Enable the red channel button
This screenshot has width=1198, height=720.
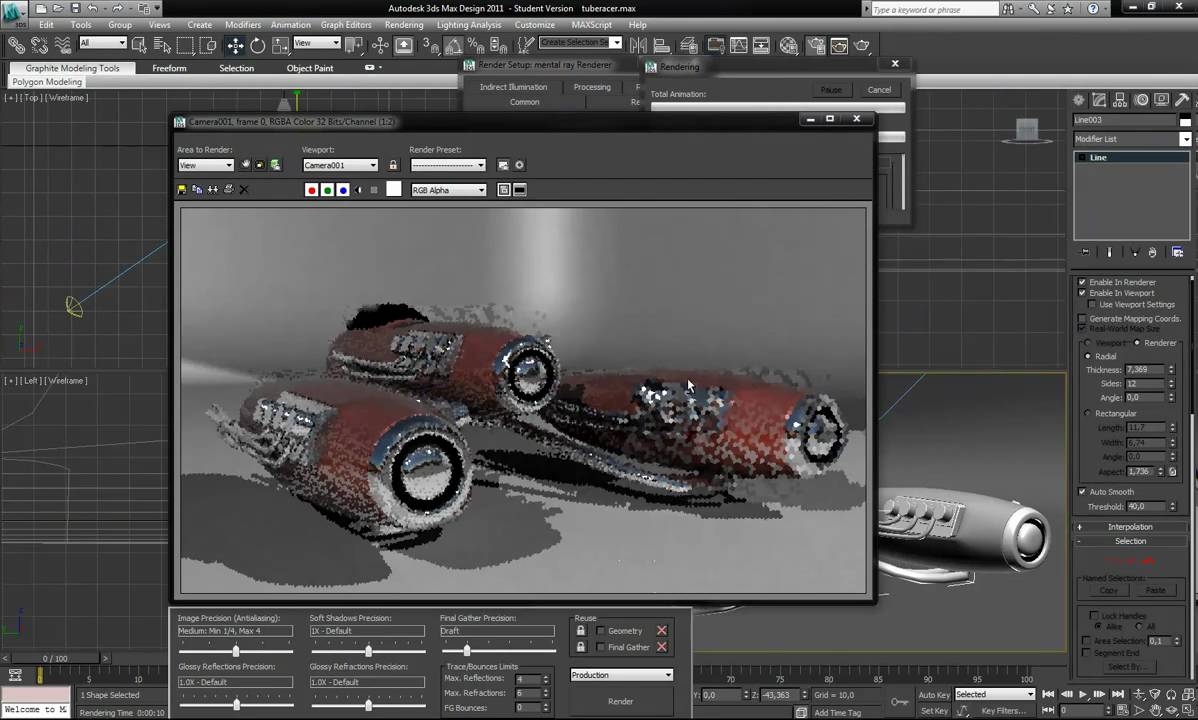tap(312, 190)
